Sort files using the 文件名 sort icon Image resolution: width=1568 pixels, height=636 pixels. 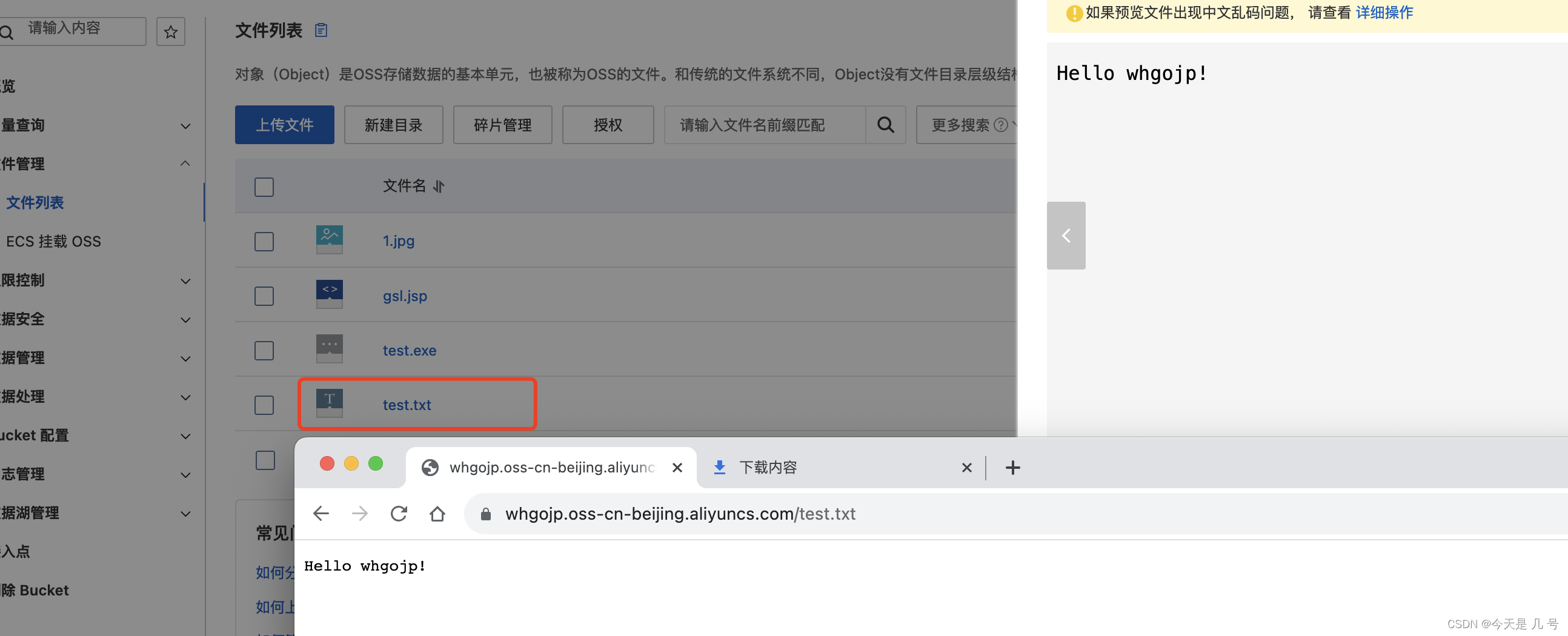click(439, 186)
